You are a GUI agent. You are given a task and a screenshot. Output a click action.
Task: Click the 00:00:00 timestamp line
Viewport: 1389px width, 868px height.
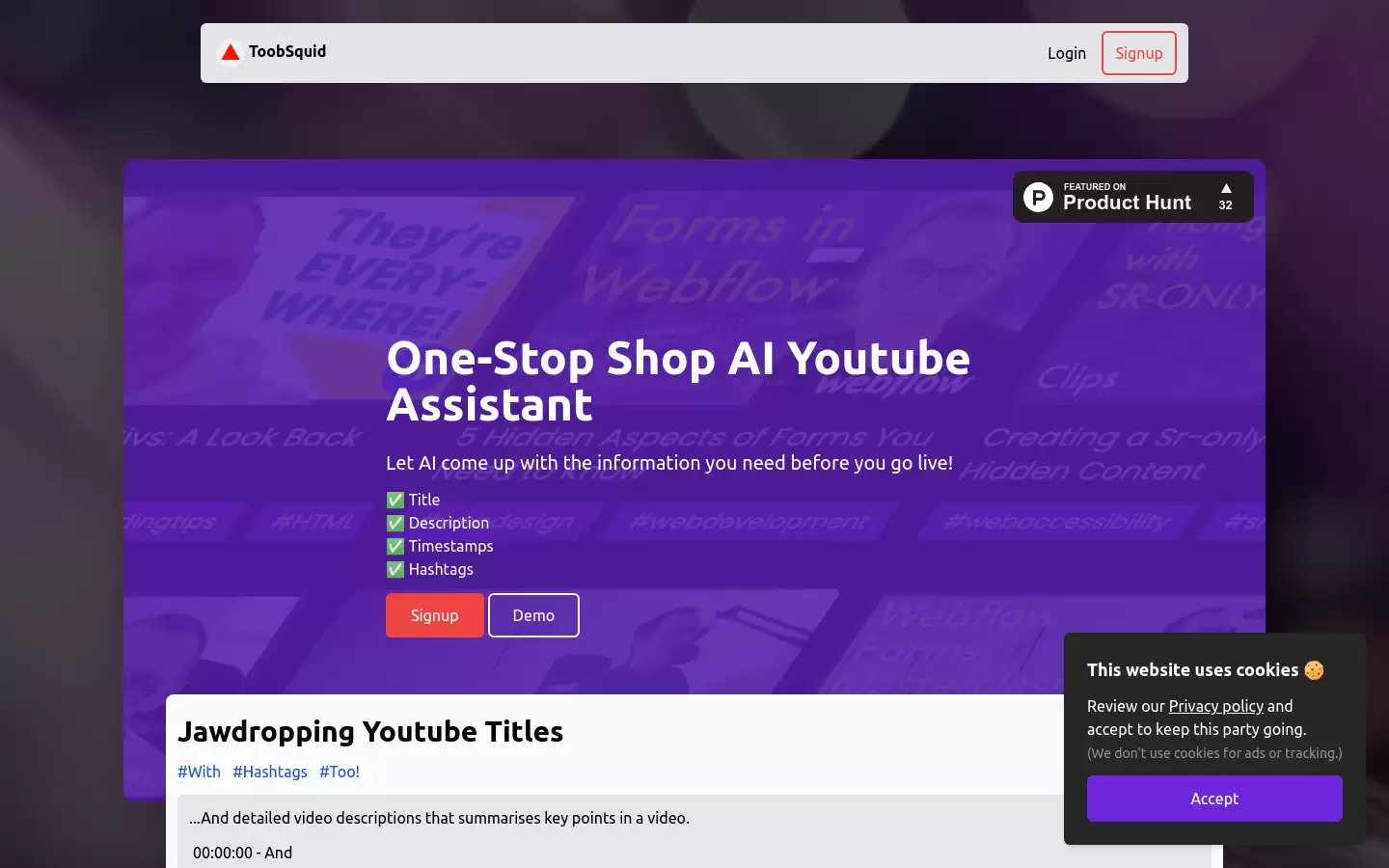(x=243, y=853)
